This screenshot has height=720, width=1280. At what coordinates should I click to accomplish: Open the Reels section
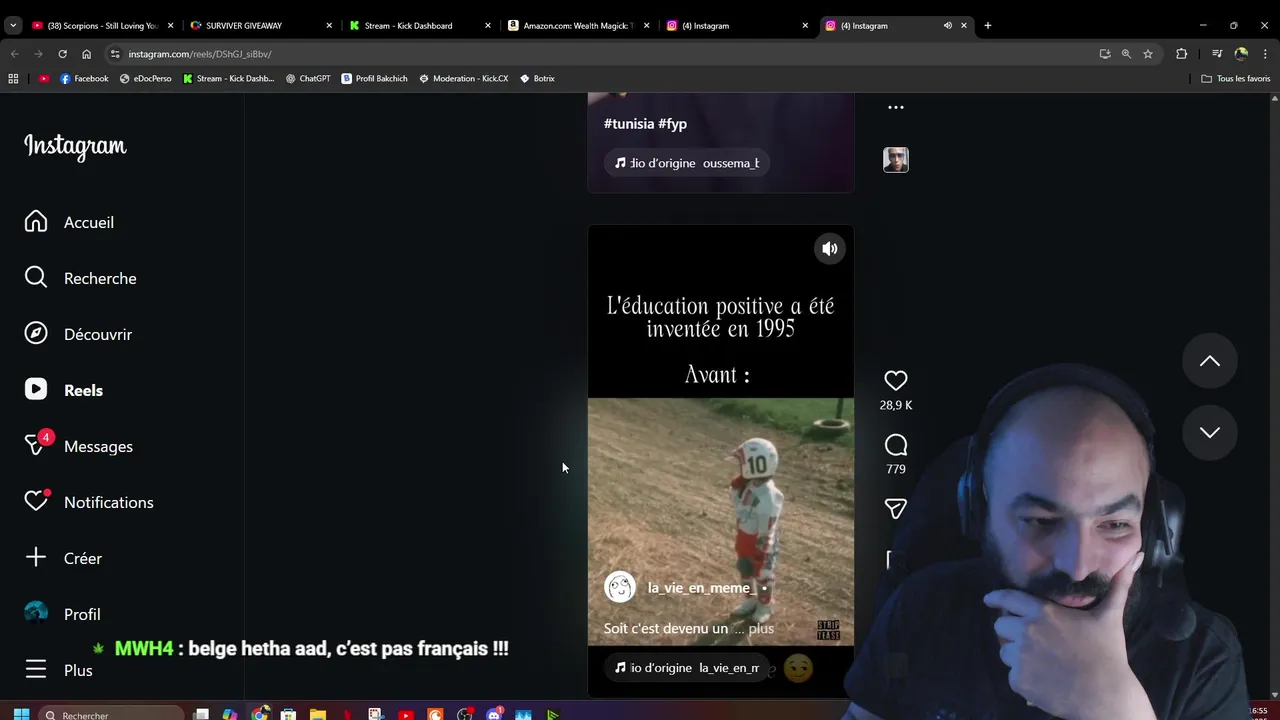pos(64,390)
